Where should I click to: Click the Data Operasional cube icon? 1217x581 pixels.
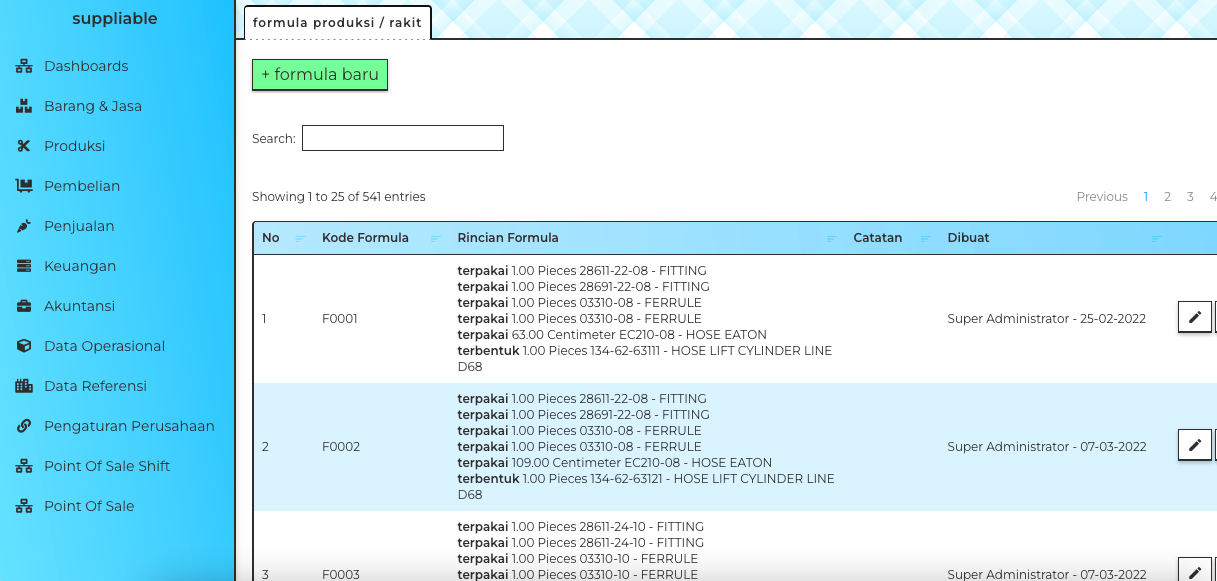[24, 346]
